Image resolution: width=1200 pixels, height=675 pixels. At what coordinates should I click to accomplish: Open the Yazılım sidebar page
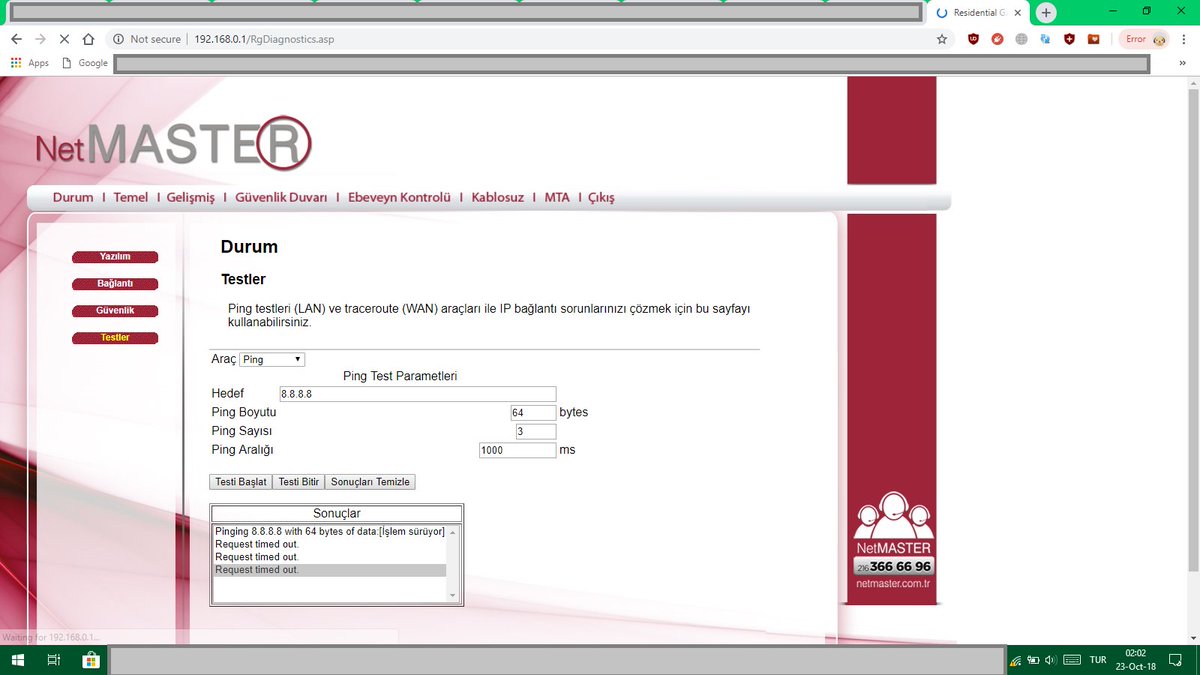click(115, 257)
